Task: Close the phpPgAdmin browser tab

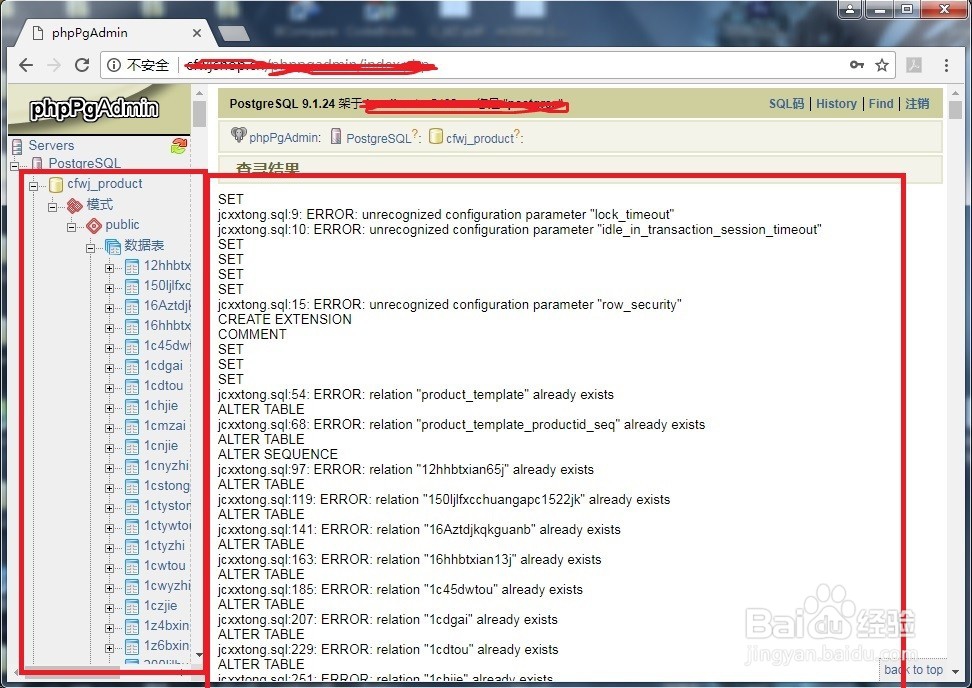Action: [197, 33]
